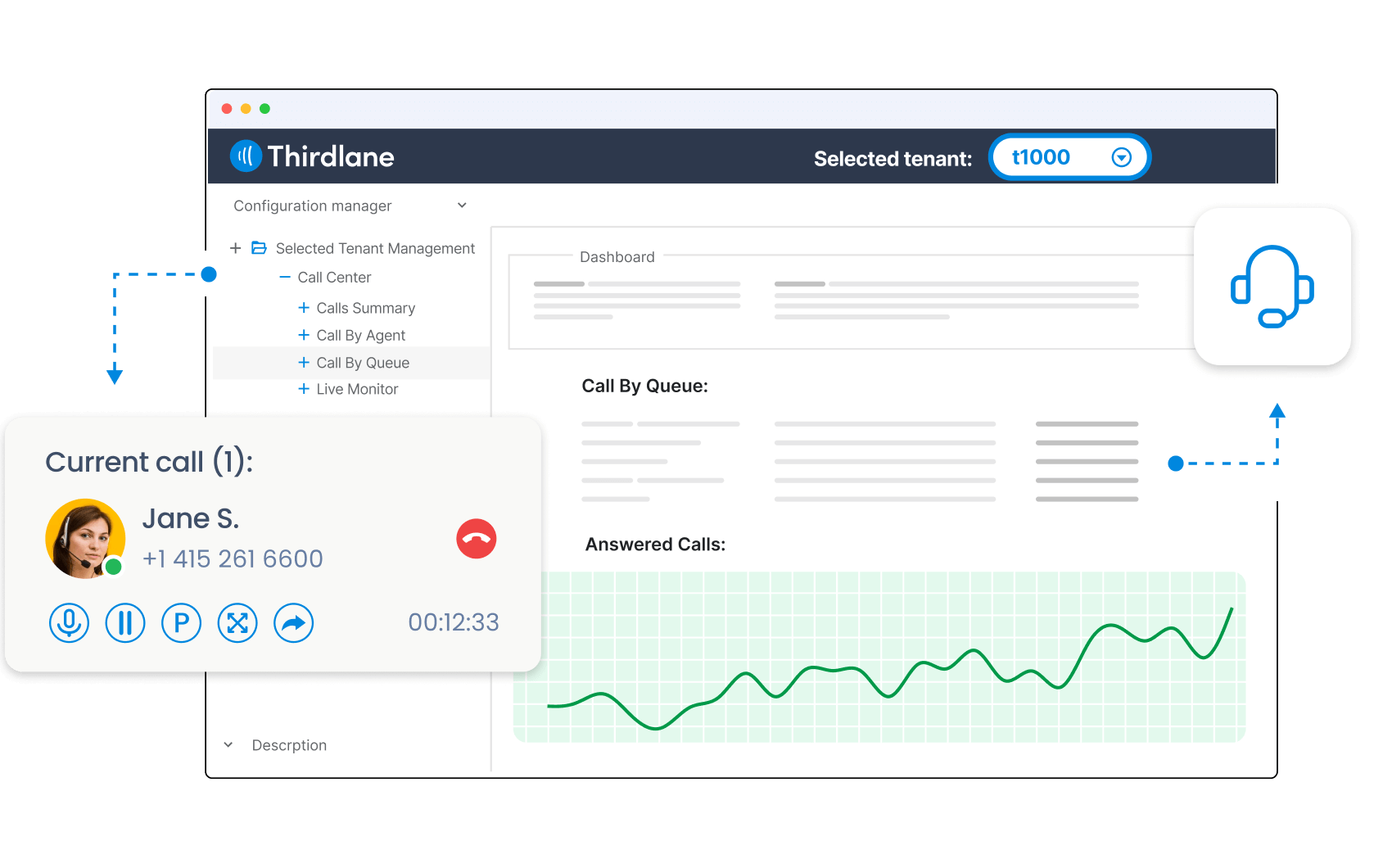Click the Jane S. caller name
Screen dimensions: 1392x868
click(191, 518)
